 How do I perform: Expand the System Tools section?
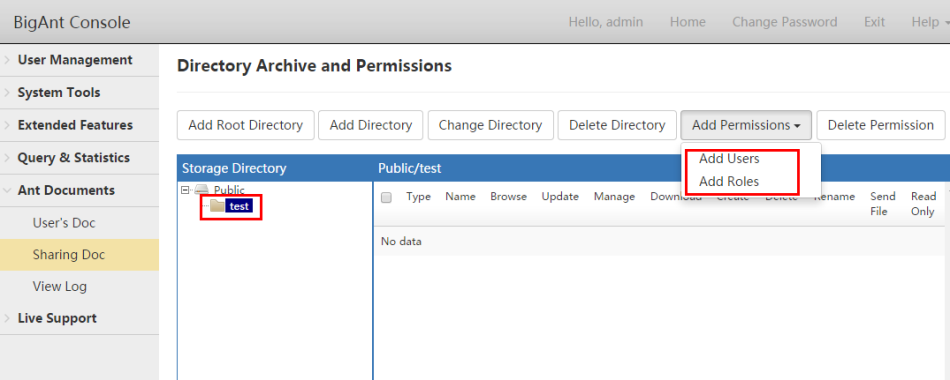coord(79,93)
